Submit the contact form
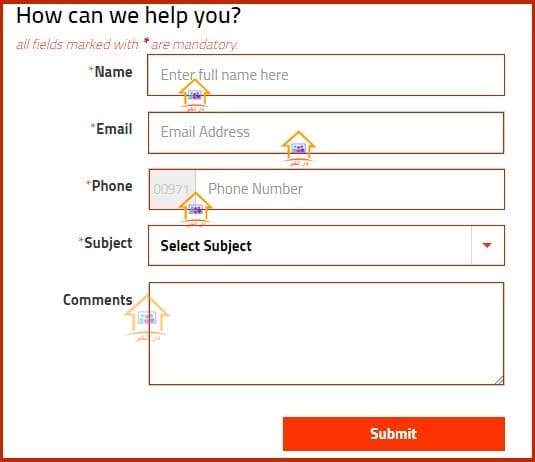Image resolution: width=535 pixels, height=462 pixels. (x=394, y=434)
